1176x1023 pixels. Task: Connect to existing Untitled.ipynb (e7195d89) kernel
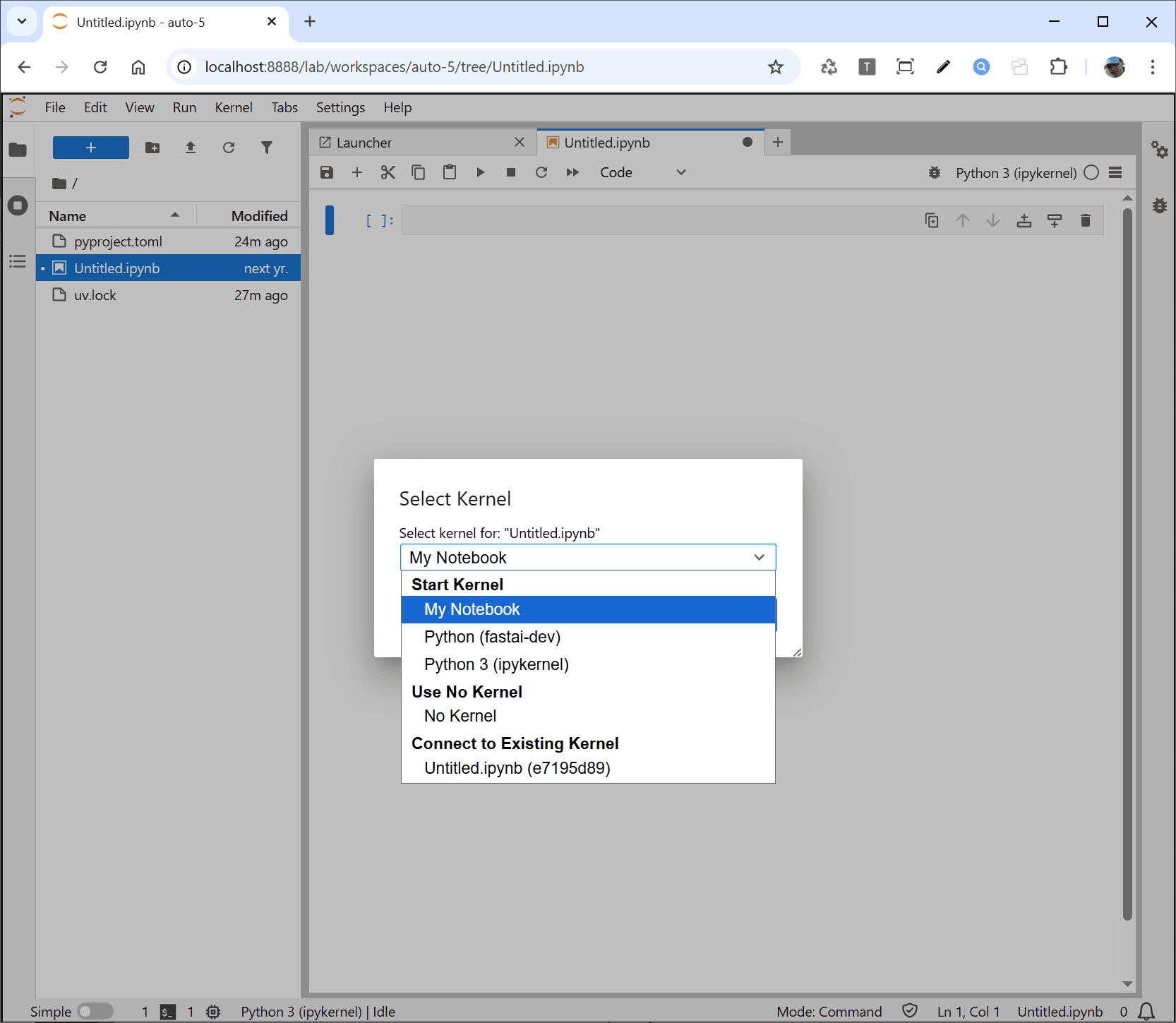(588, 768)
